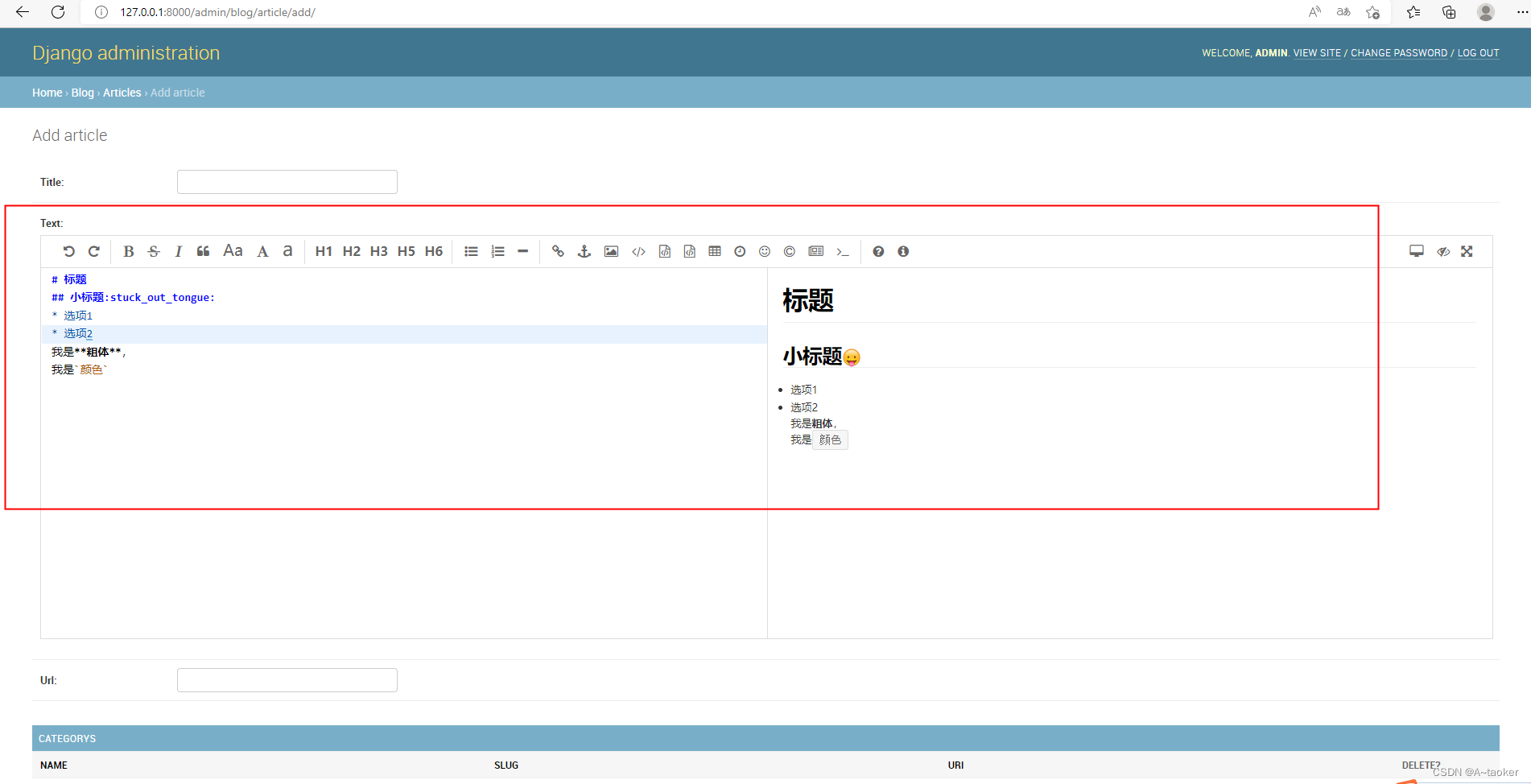Go to Blog in the breadcrumb
1531x784 pixels.
click(x=82, y=93)
